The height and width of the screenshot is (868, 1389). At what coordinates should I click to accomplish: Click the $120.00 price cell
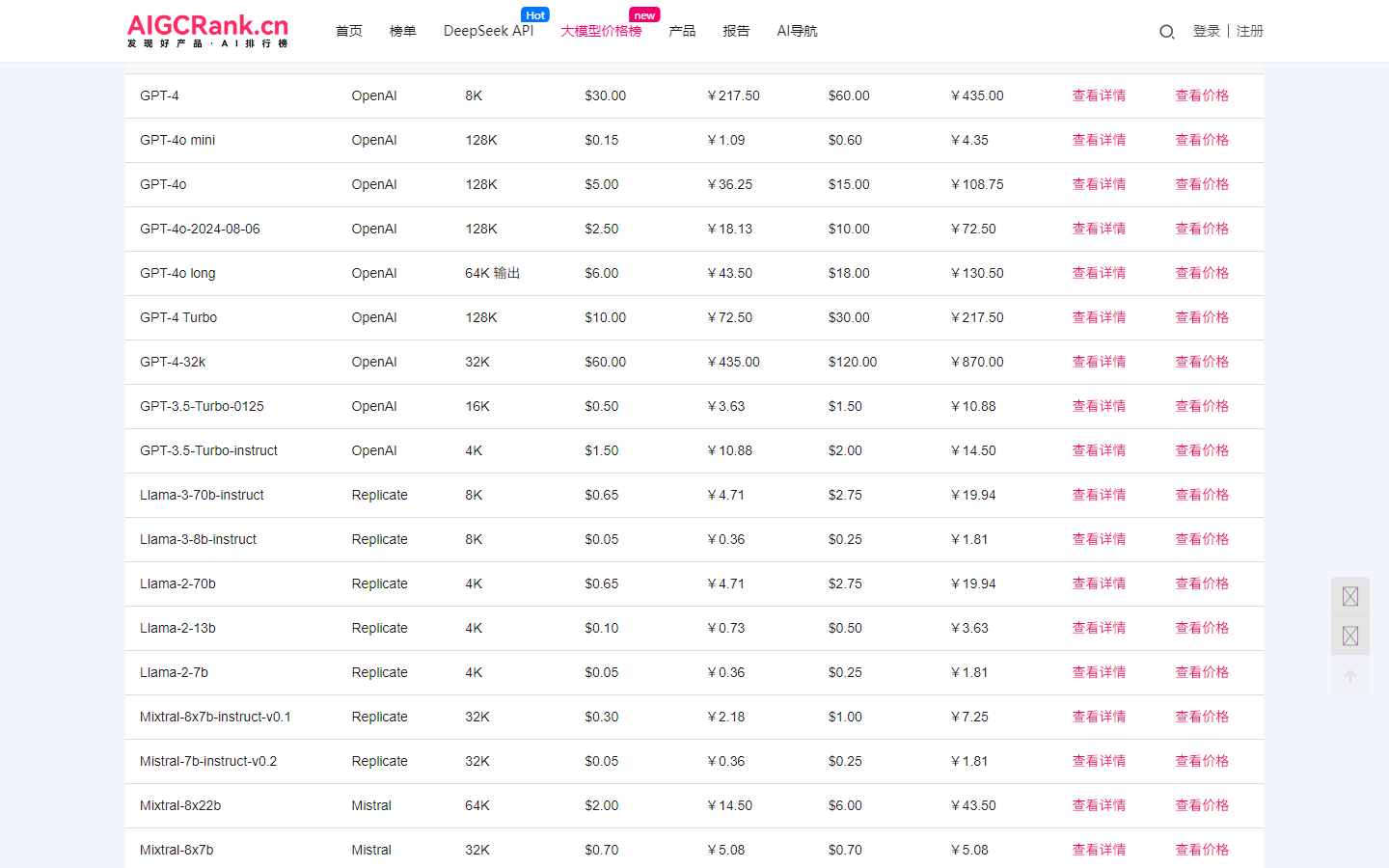click(853, 362)
